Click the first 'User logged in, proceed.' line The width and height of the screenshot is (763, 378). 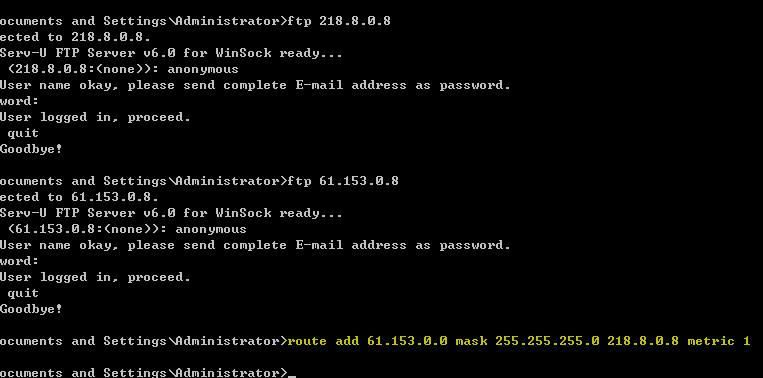tap(95, 117)
